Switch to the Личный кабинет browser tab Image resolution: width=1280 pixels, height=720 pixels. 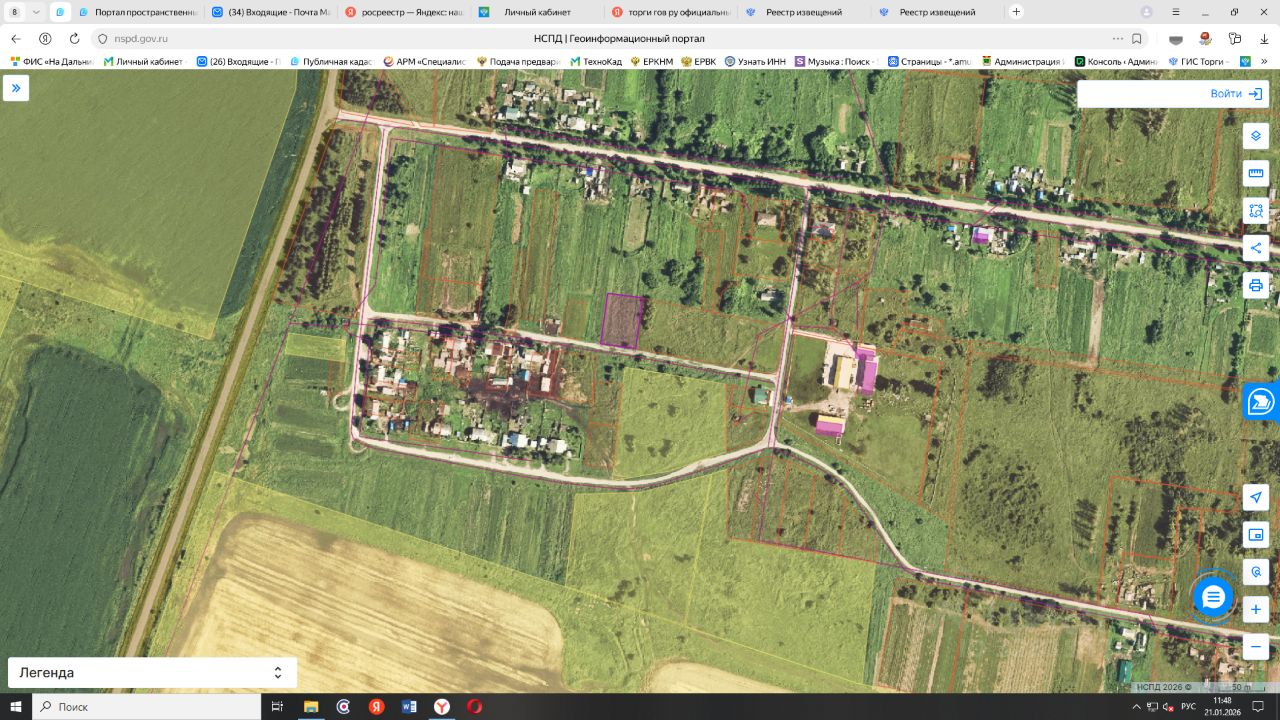click(537, 12)
